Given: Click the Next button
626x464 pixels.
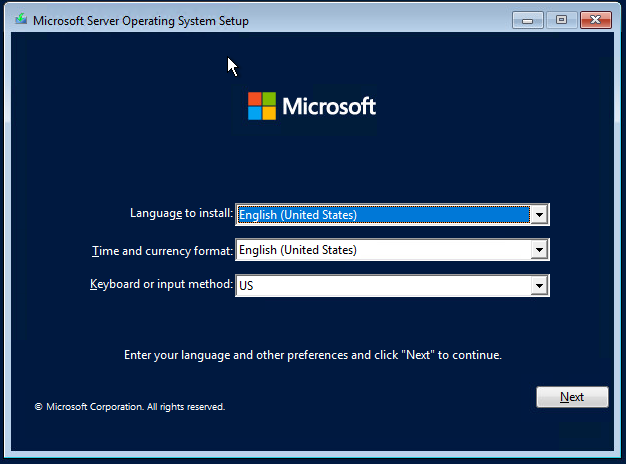Looking at the screenshot, I should coord(572,397).
